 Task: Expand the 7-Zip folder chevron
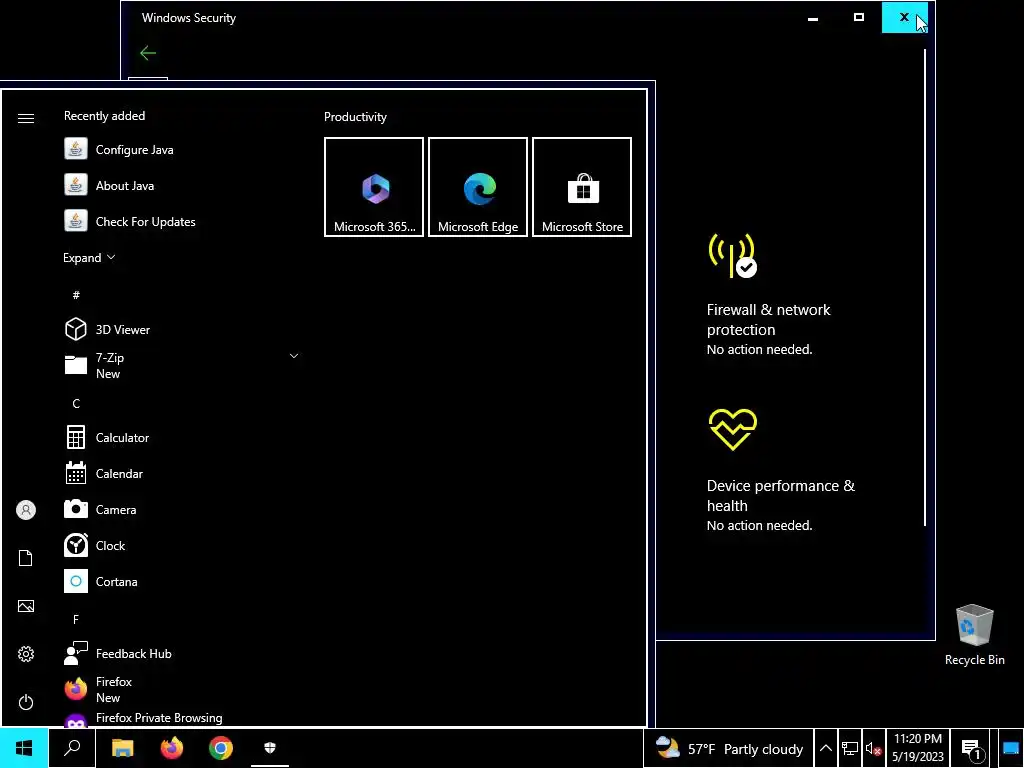pyautogui.click(x=294, y=357)
